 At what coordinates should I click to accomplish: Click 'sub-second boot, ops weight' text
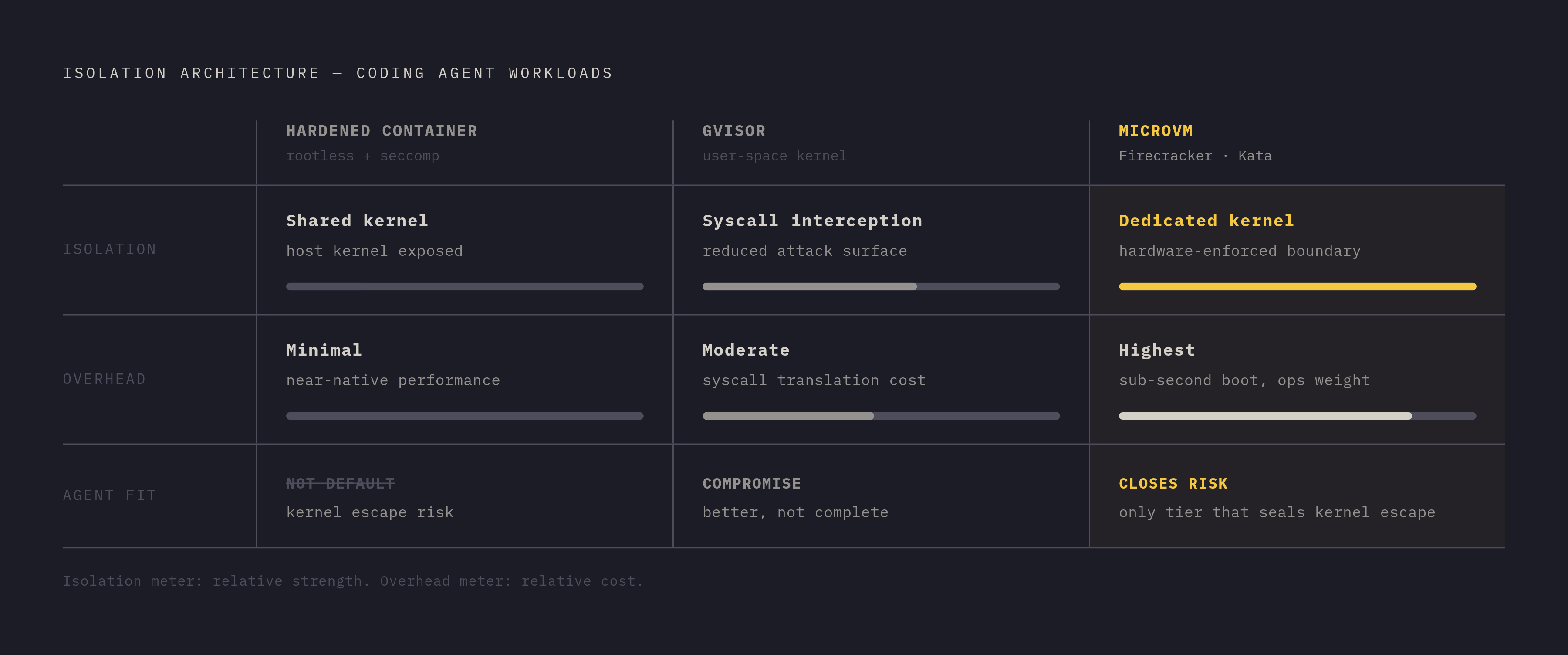pyautogui.click(x=1244, y=380)
